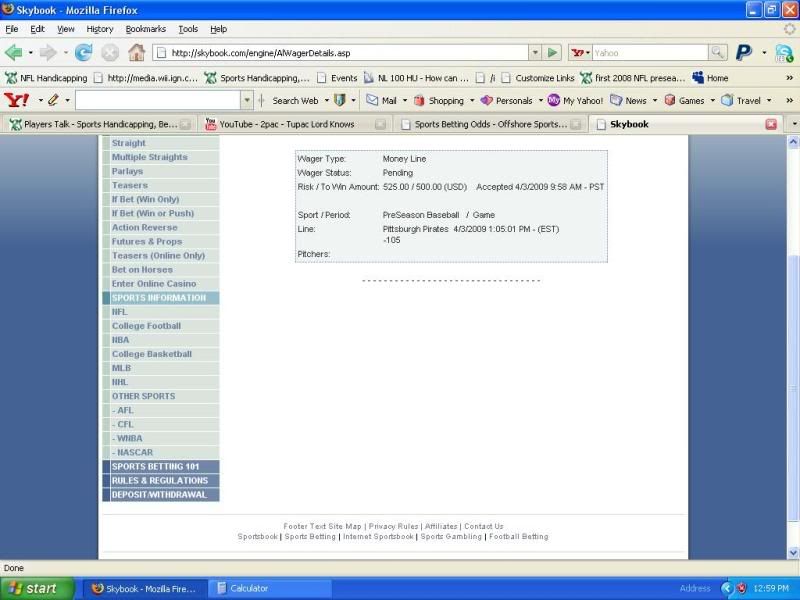Open the SPORTS BETTING 101 link
The height and width of the screenshot is (600, 800).
155,466
